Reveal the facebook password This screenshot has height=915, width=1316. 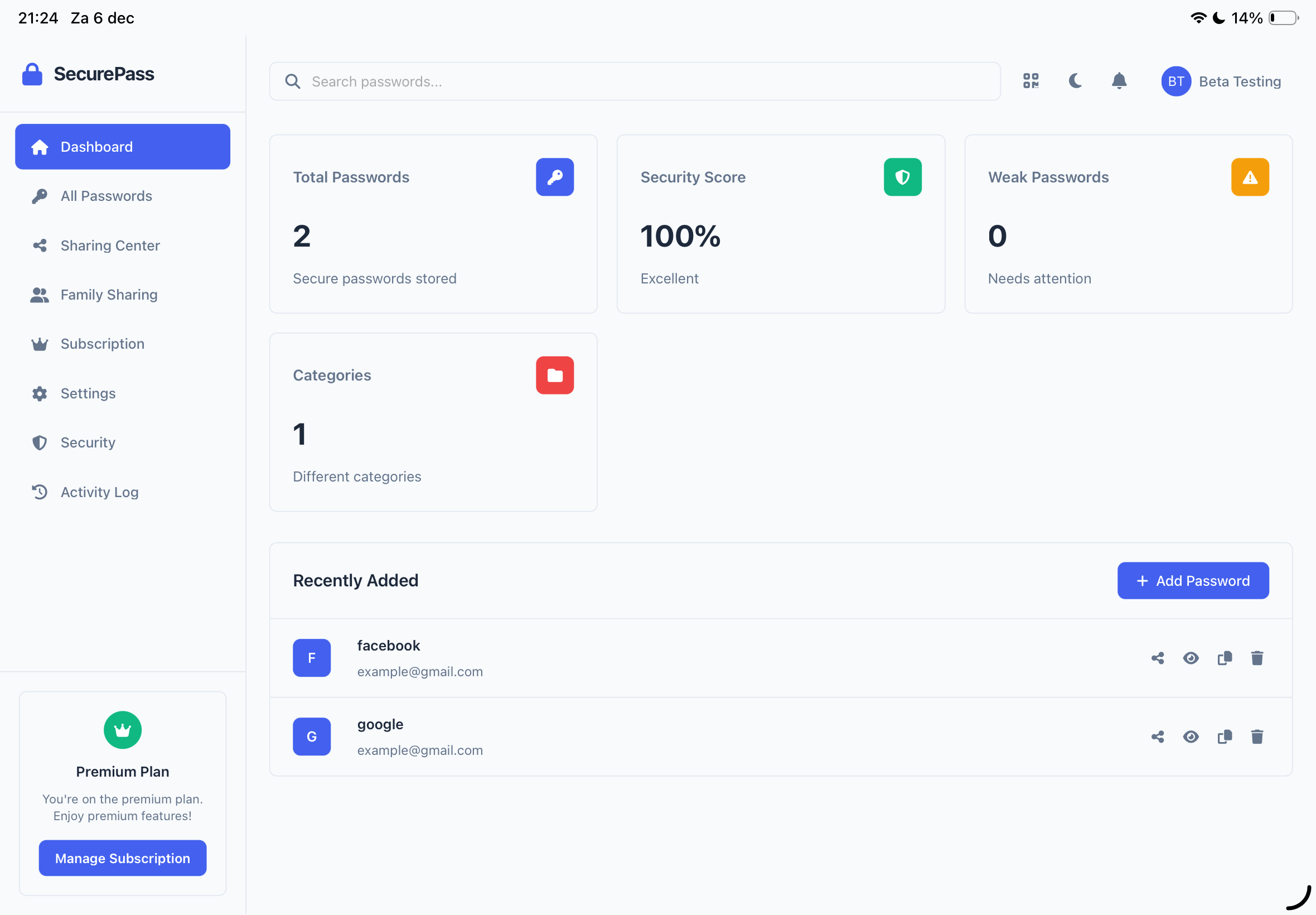pos(1191,658)
